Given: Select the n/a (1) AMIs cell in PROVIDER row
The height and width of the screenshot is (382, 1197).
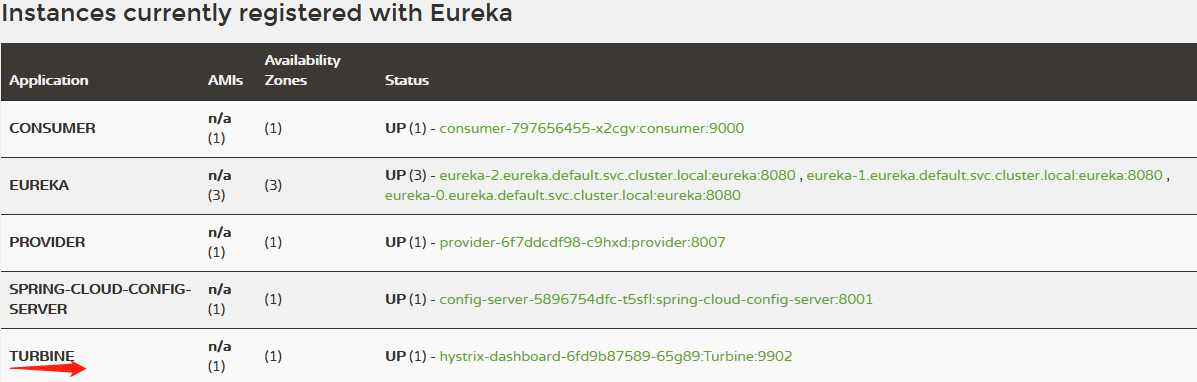Looking at the screenshot, I should point(219,242).
